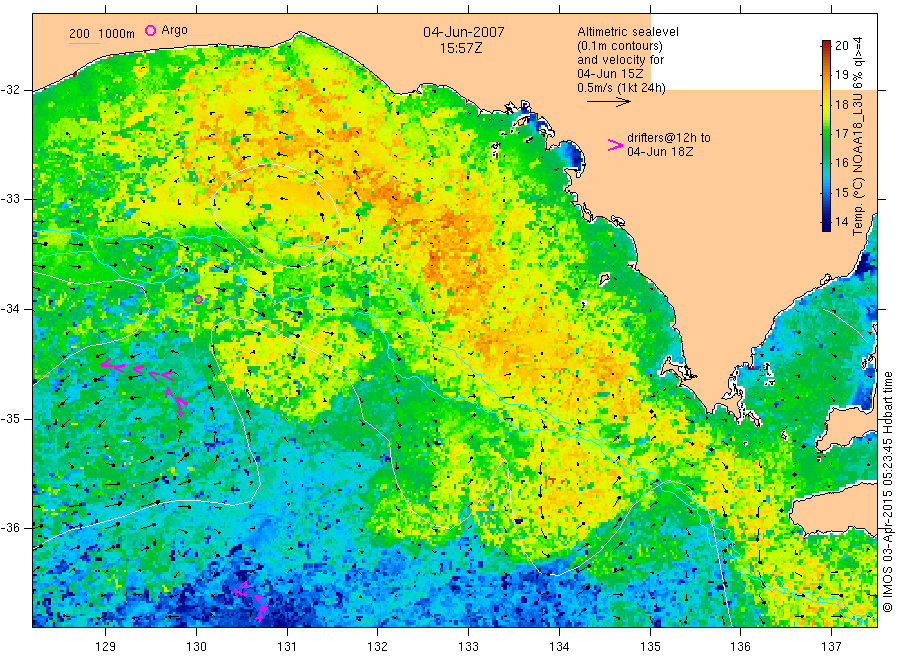Screen dimensions: 900x660
Task: Click colorbar tick label 17
Action: click(841, 134)
